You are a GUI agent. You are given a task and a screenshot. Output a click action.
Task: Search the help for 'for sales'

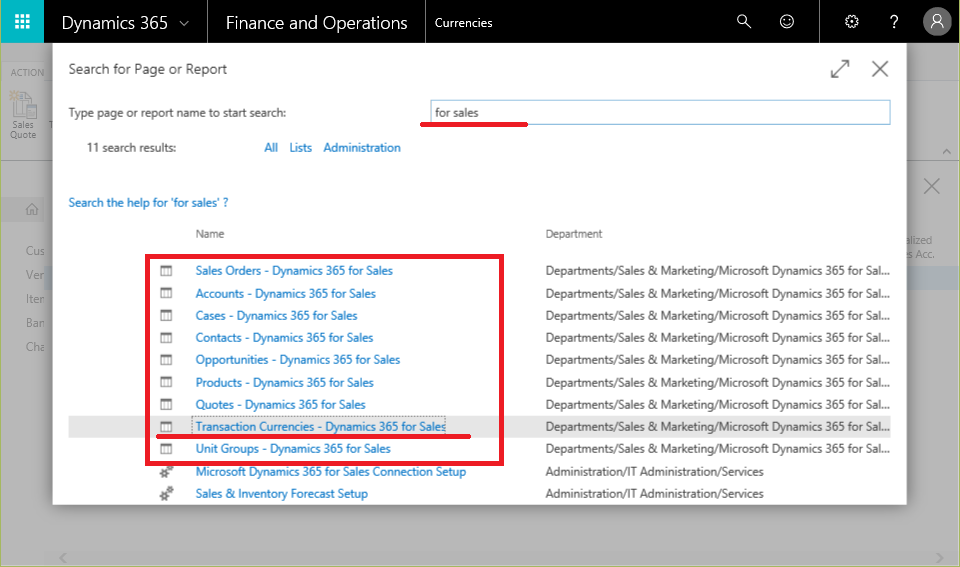point(148,203)
